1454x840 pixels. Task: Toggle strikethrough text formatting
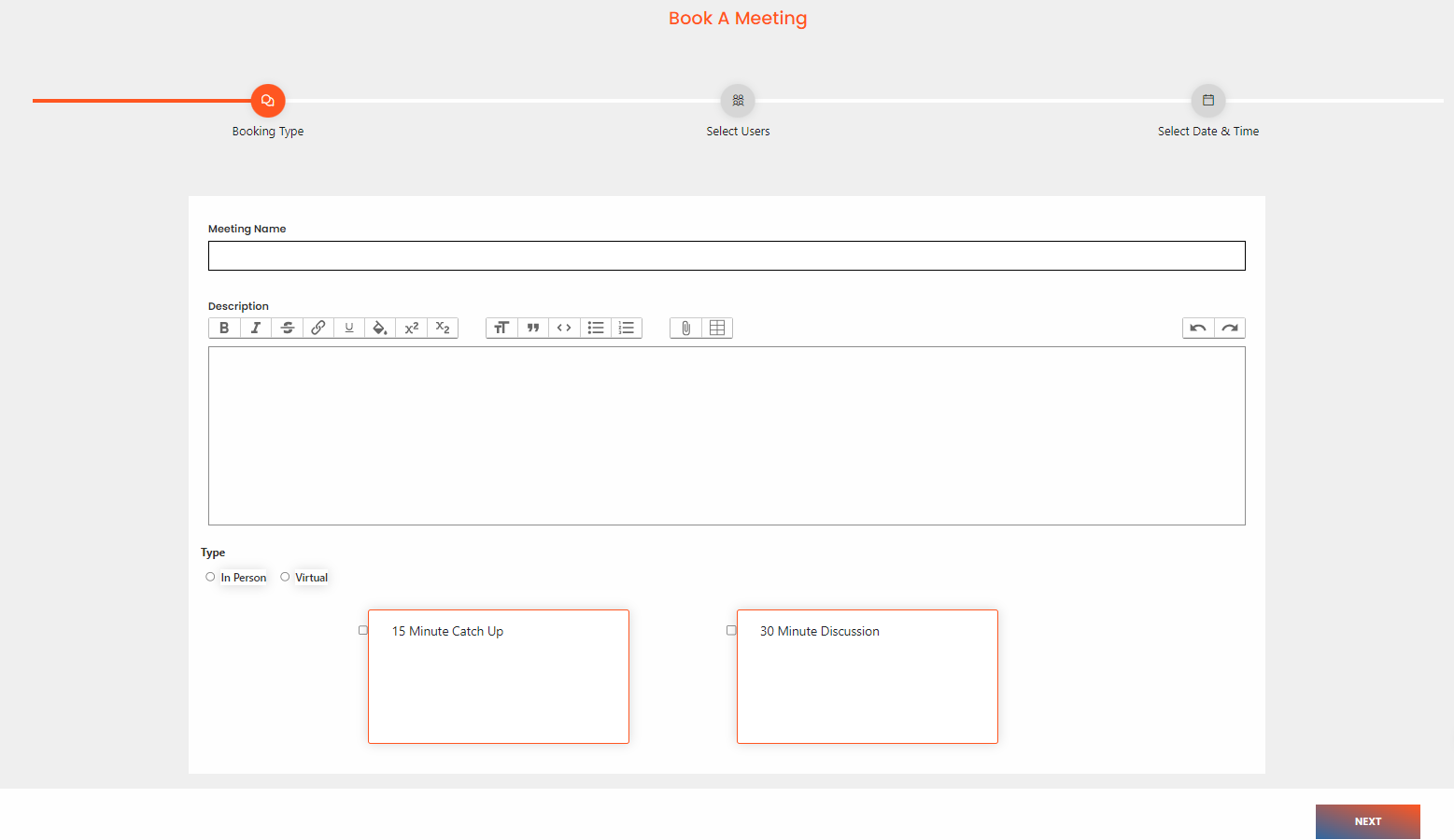pyautogui.click(x=288, y=328)
